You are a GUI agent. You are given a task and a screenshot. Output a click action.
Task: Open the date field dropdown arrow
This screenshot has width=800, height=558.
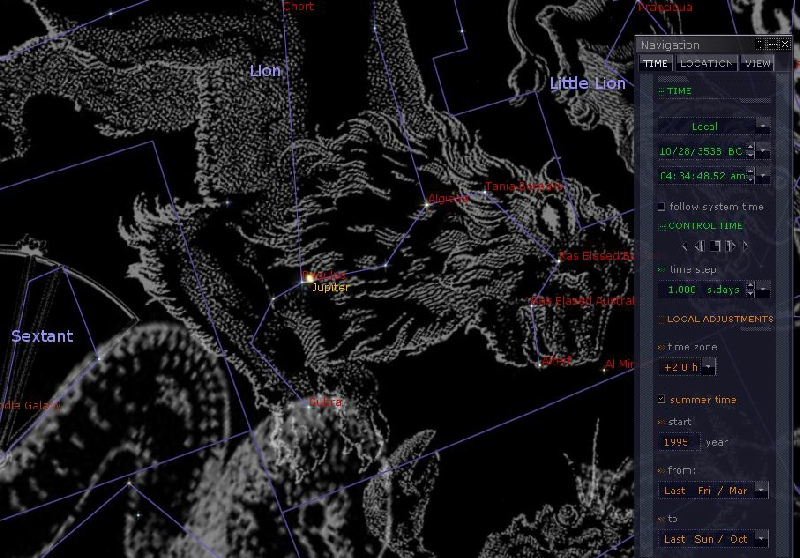click(x=763, y=151)
